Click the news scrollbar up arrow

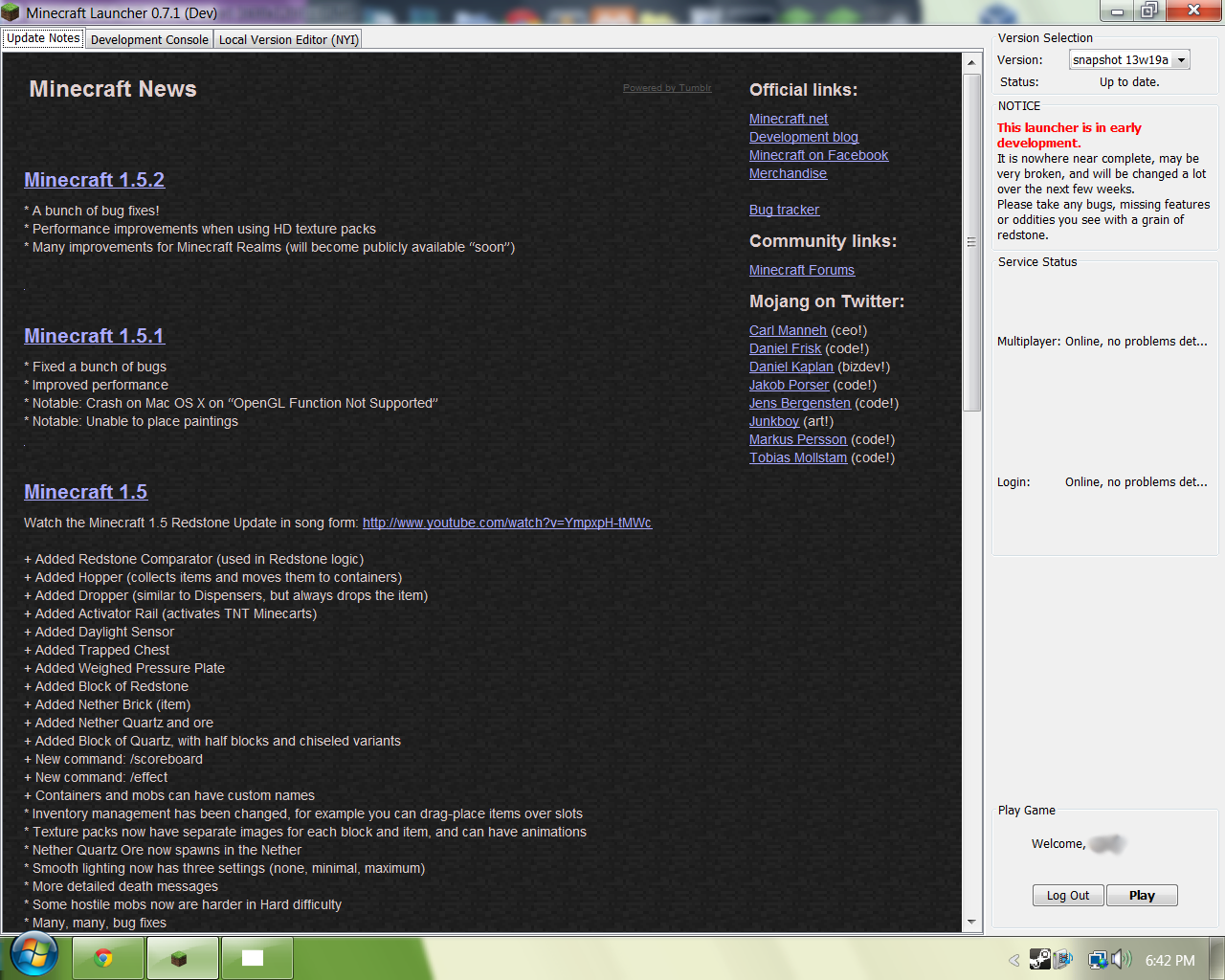pyautogui.click(x=971, y=62)
